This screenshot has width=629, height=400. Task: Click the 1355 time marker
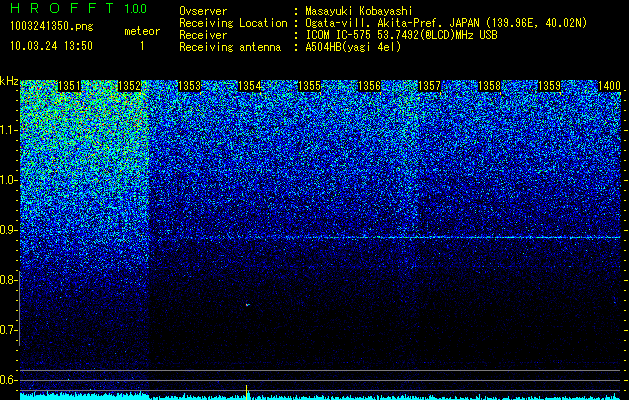tap(309, 86)
